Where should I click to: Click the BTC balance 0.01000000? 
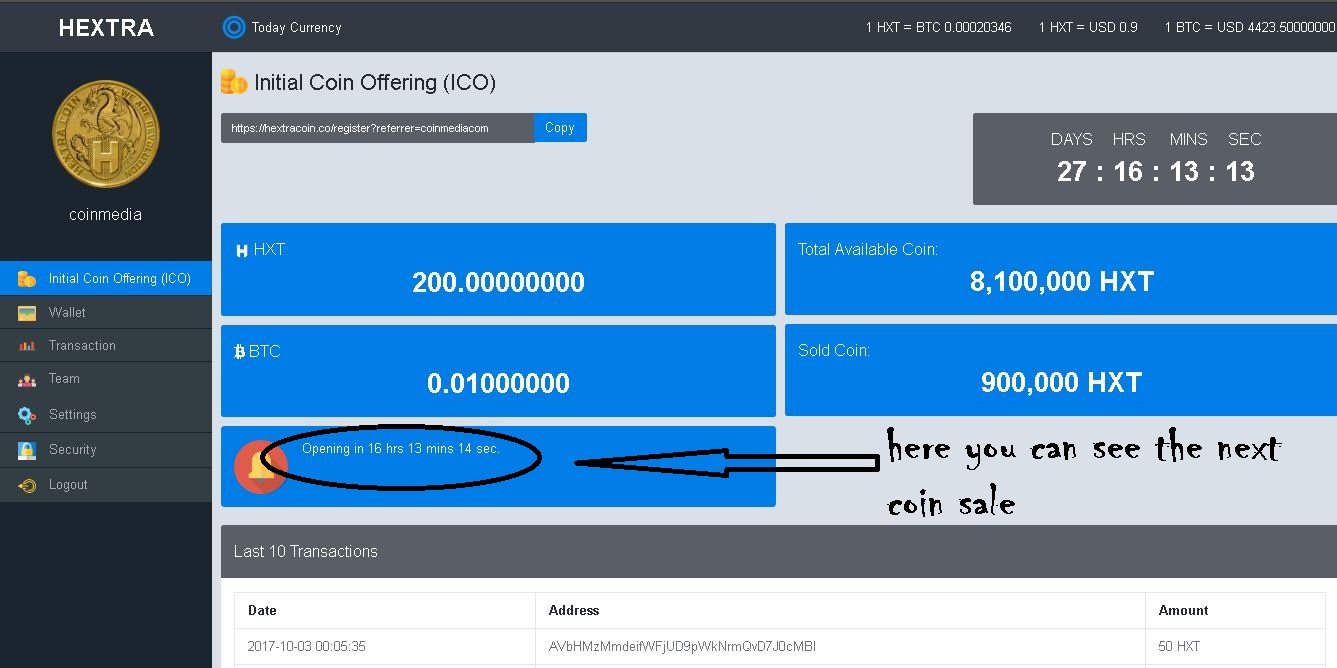point(498,384)
